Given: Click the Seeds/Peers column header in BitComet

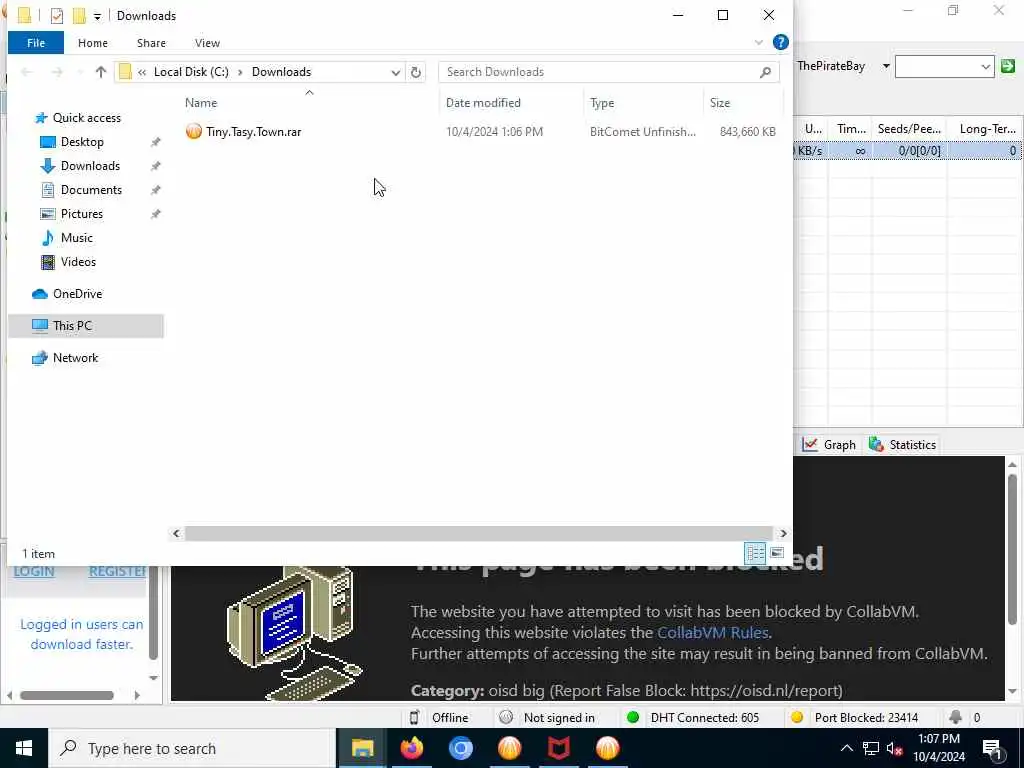Looking at the screenshot, I should [x=909, y=129].
